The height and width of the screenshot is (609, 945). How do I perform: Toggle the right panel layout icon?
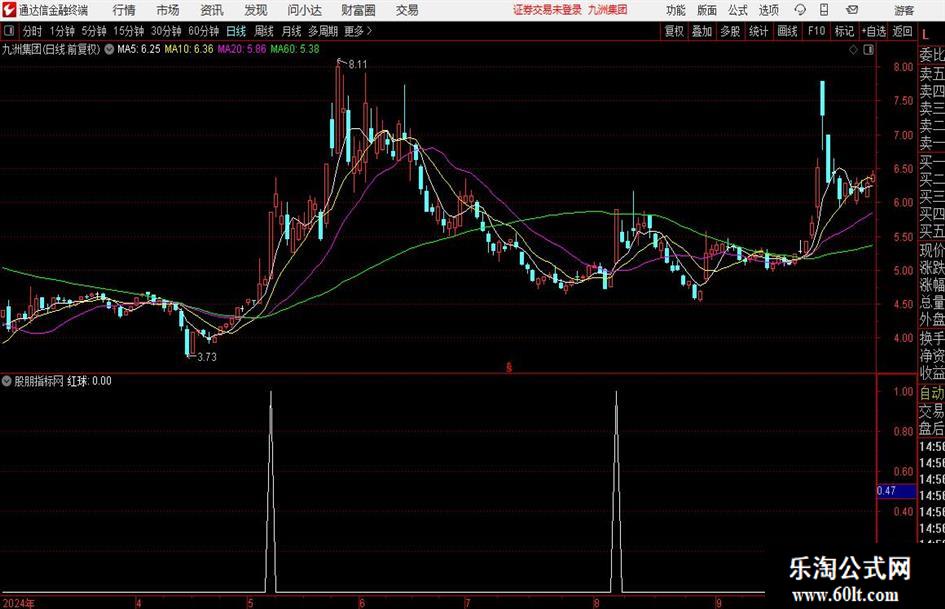pos(868,50)
